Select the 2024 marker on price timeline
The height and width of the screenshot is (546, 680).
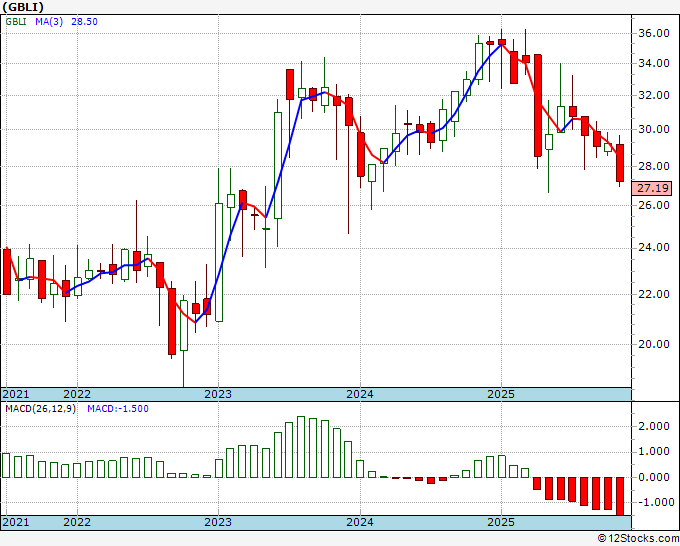click(360, 394)
